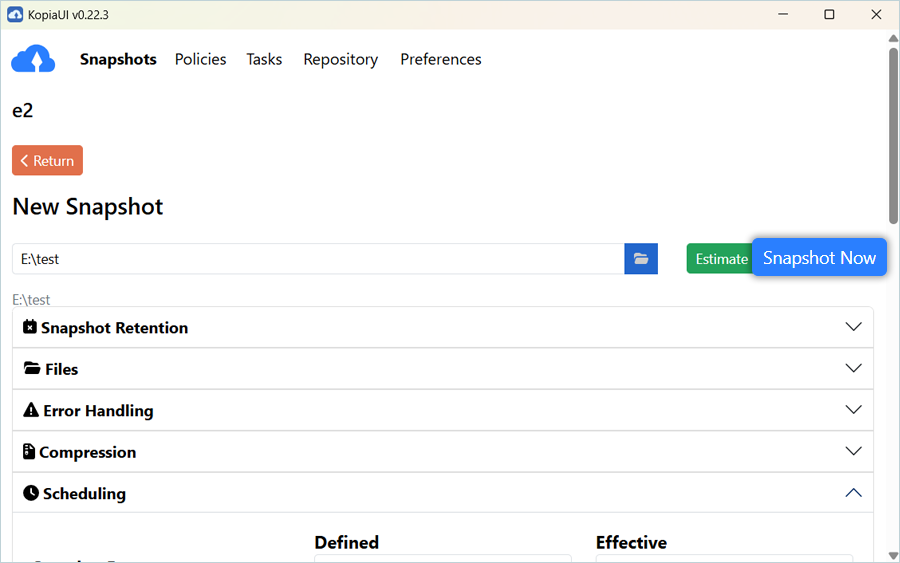Click the Snapshot Retention calendar icon
The image size is (900, 563).
click(x=30, y=327)
